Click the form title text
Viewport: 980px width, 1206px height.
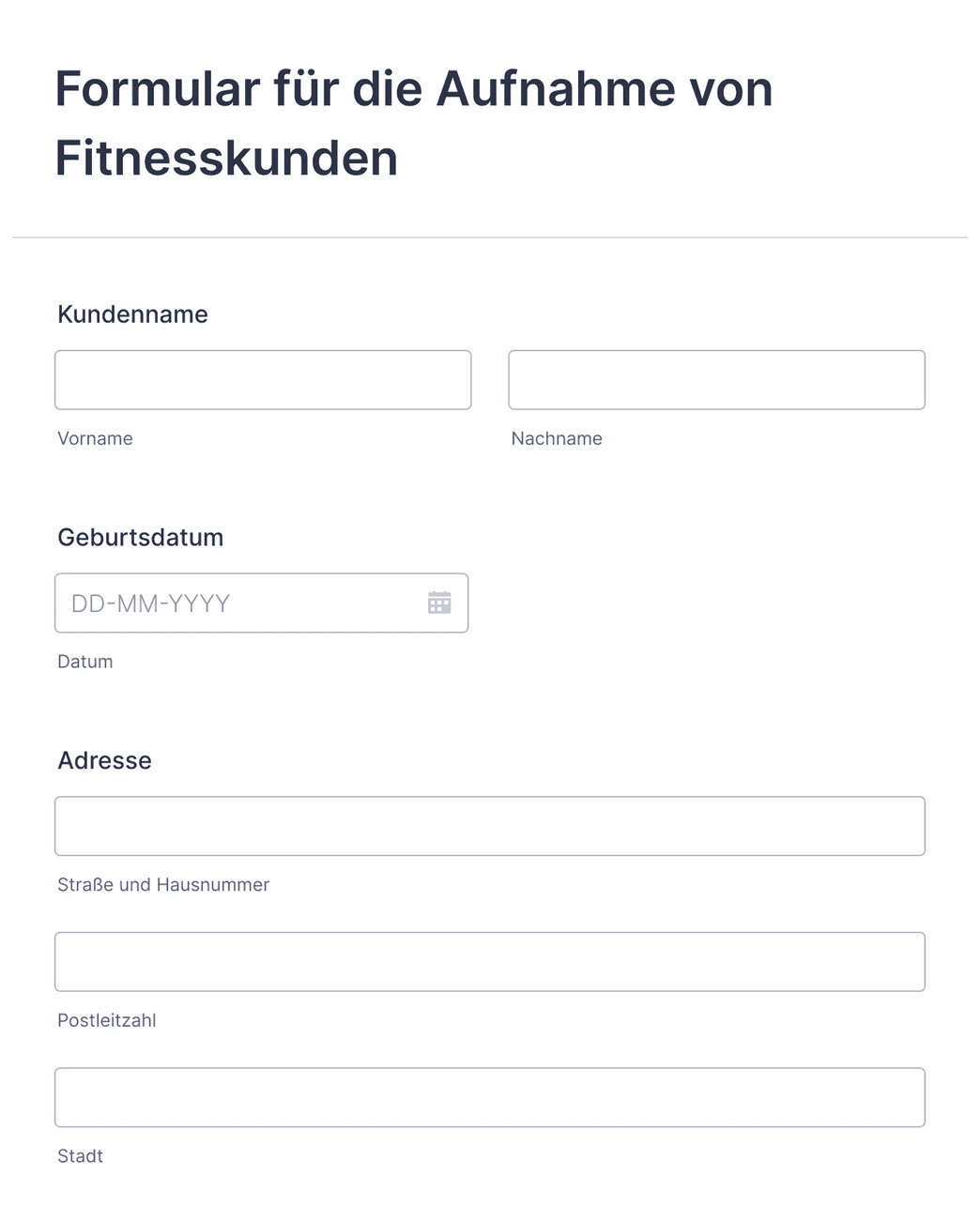pos(413,122)
